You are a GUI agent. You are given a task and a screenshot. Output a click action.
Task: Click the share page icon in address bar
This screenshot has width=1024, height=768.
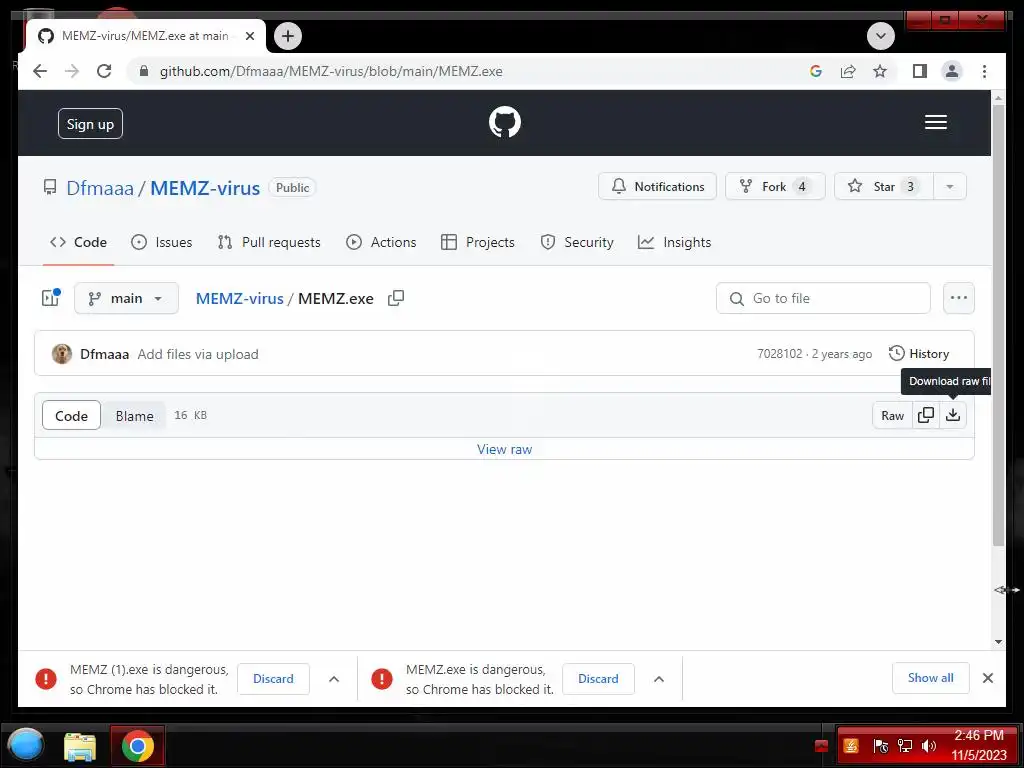848,71
